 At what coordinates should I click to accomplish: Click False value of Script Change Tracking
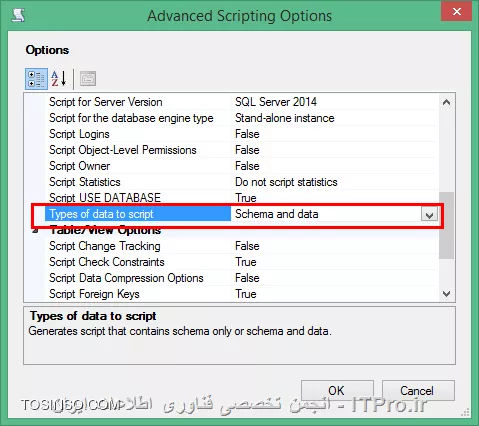(247, 246)
